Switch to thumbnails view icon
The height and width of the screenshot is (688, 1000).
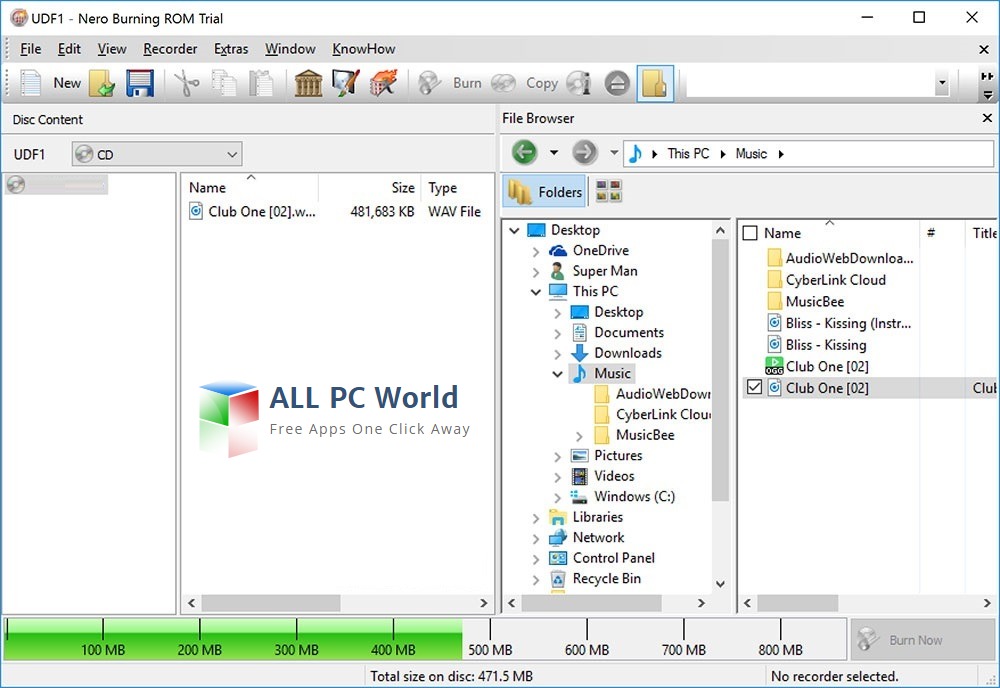tap(608, 191)
